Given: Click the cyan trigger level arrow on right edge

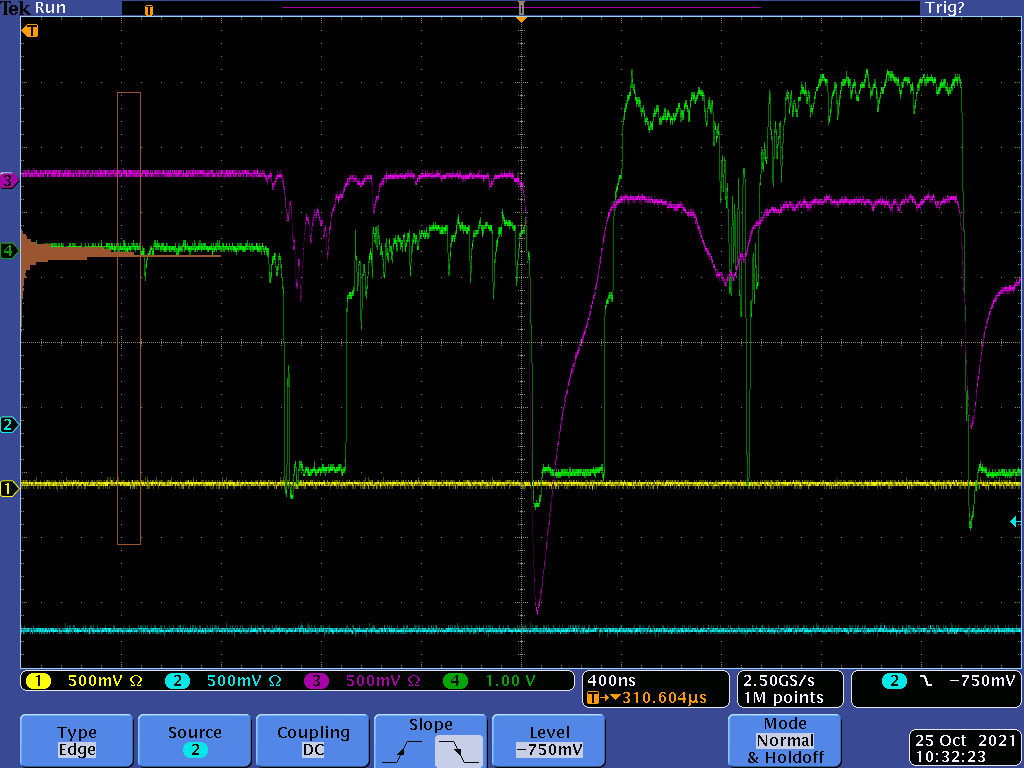Looking at the screenshot, I should [1016, 521].
